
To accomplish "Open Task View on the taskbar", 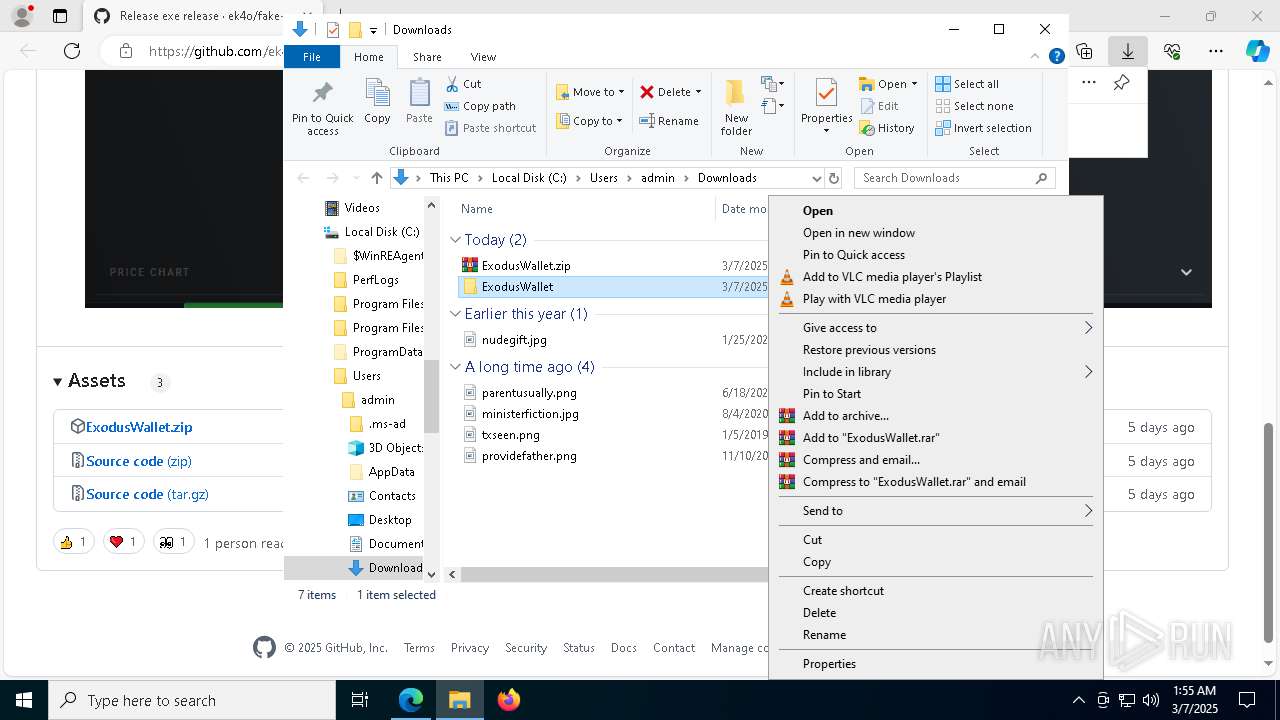I will click(360, 700).
